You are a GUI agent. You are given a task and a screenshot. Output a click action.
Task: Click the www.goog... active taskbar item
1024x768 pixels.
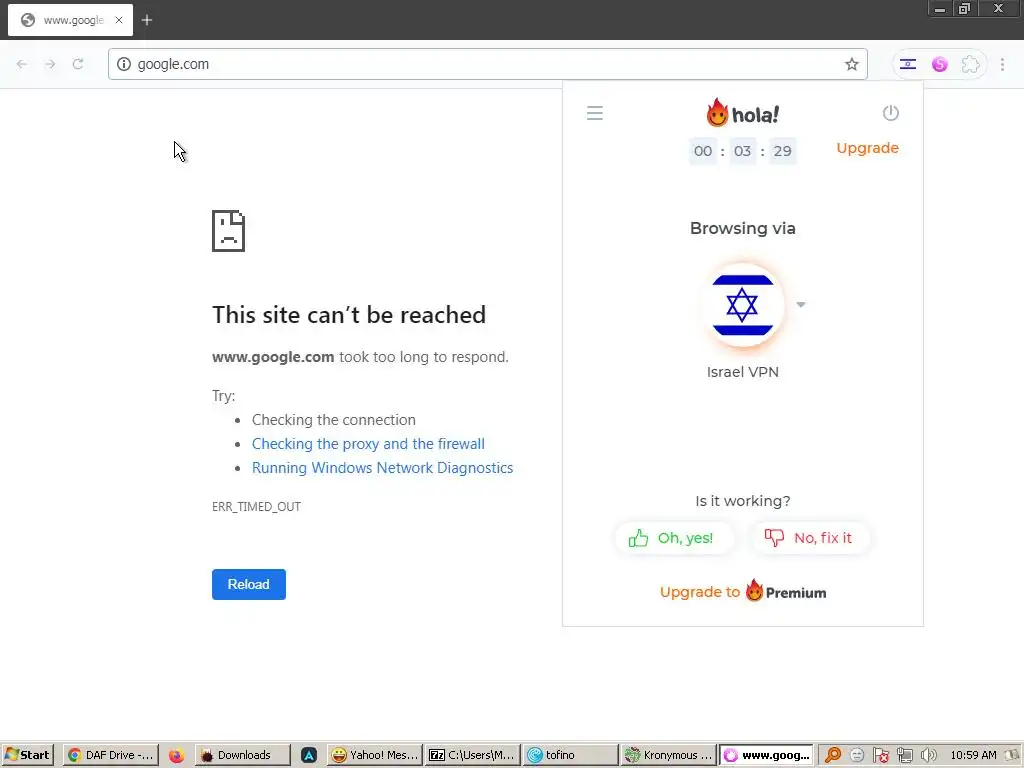[767, 755]
